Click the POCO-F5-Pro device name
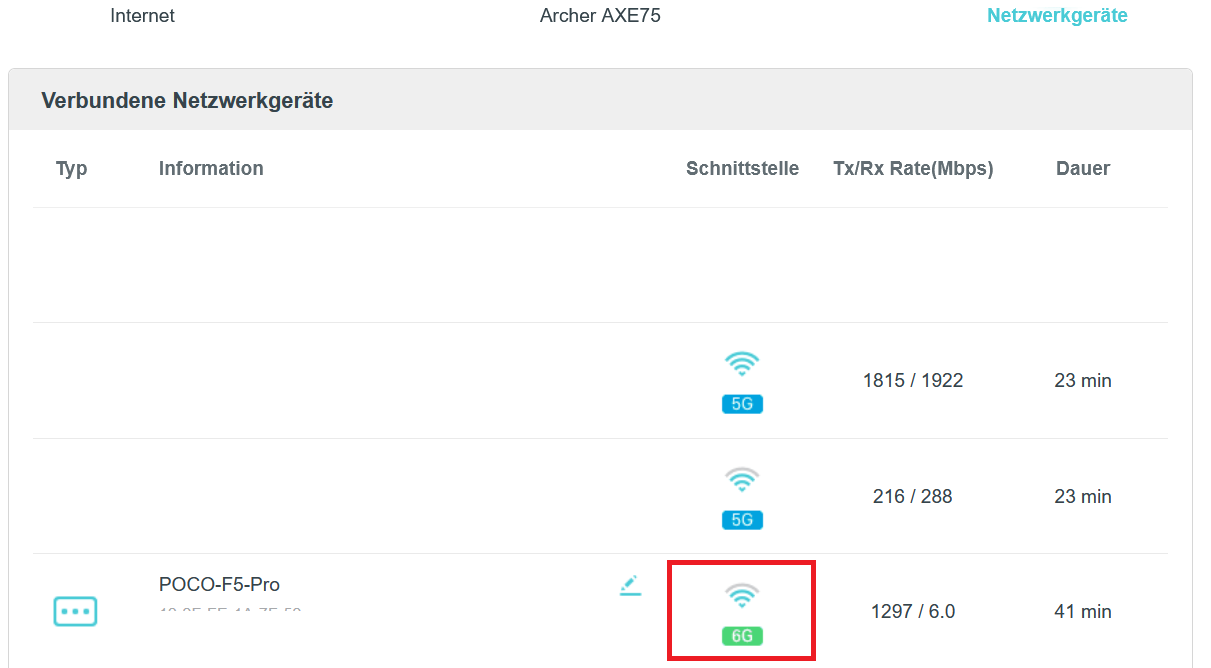The height and width of the screenshot is (668, 1211). (x=219, y=584)
